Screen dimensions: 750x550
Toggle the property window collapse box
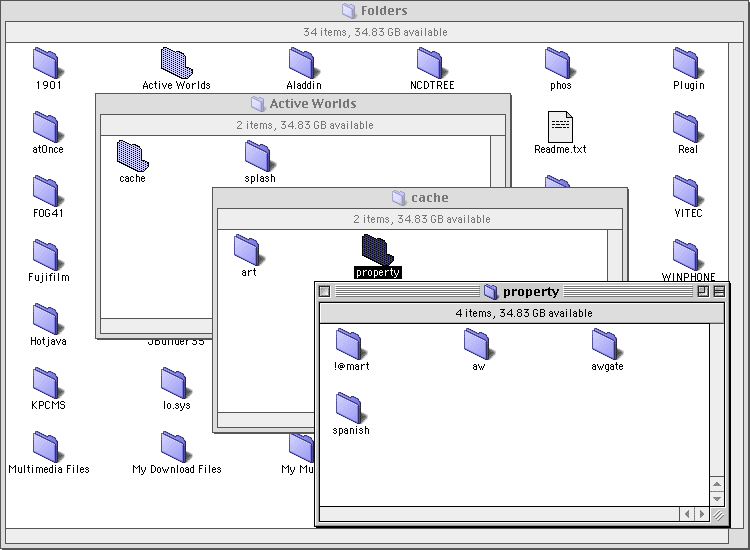pos(719,292)
